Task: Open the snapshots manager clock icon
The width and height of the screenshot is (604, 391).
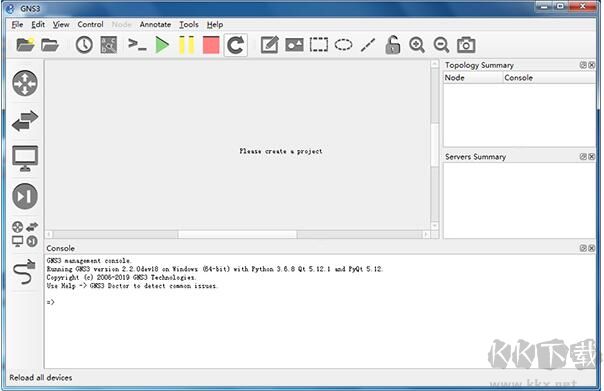Action: (x=84, y=45)
